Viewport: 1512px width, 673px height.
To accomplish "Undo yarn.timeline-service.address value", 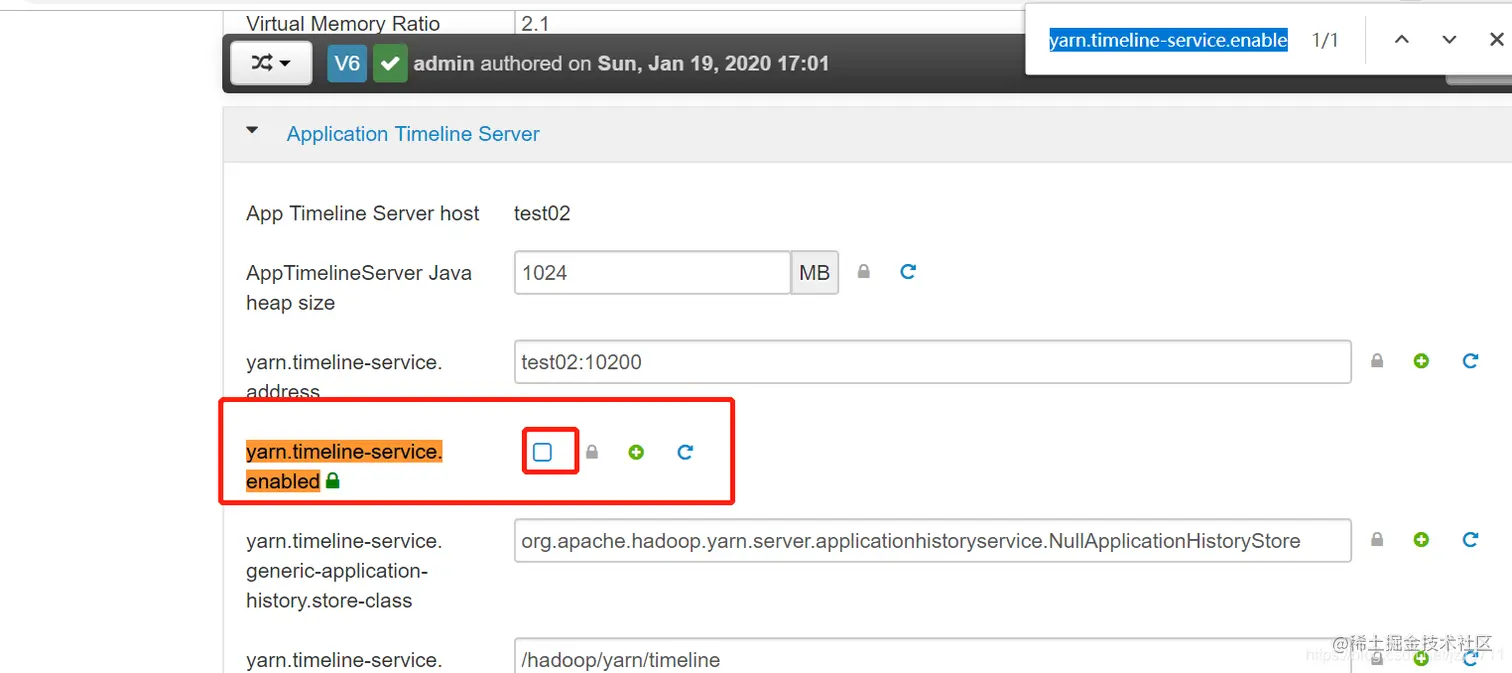I will (1470, 362).
